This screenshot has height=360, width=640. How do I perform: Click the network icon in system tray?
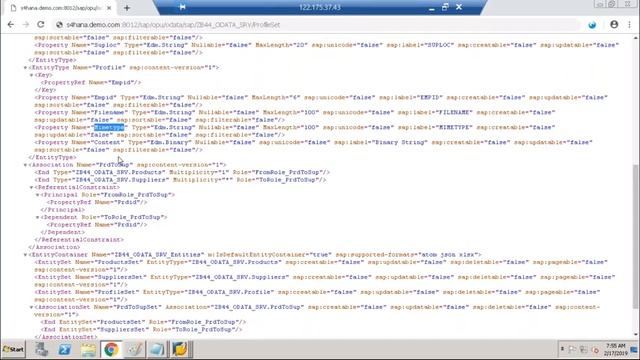tap(584, 350)
